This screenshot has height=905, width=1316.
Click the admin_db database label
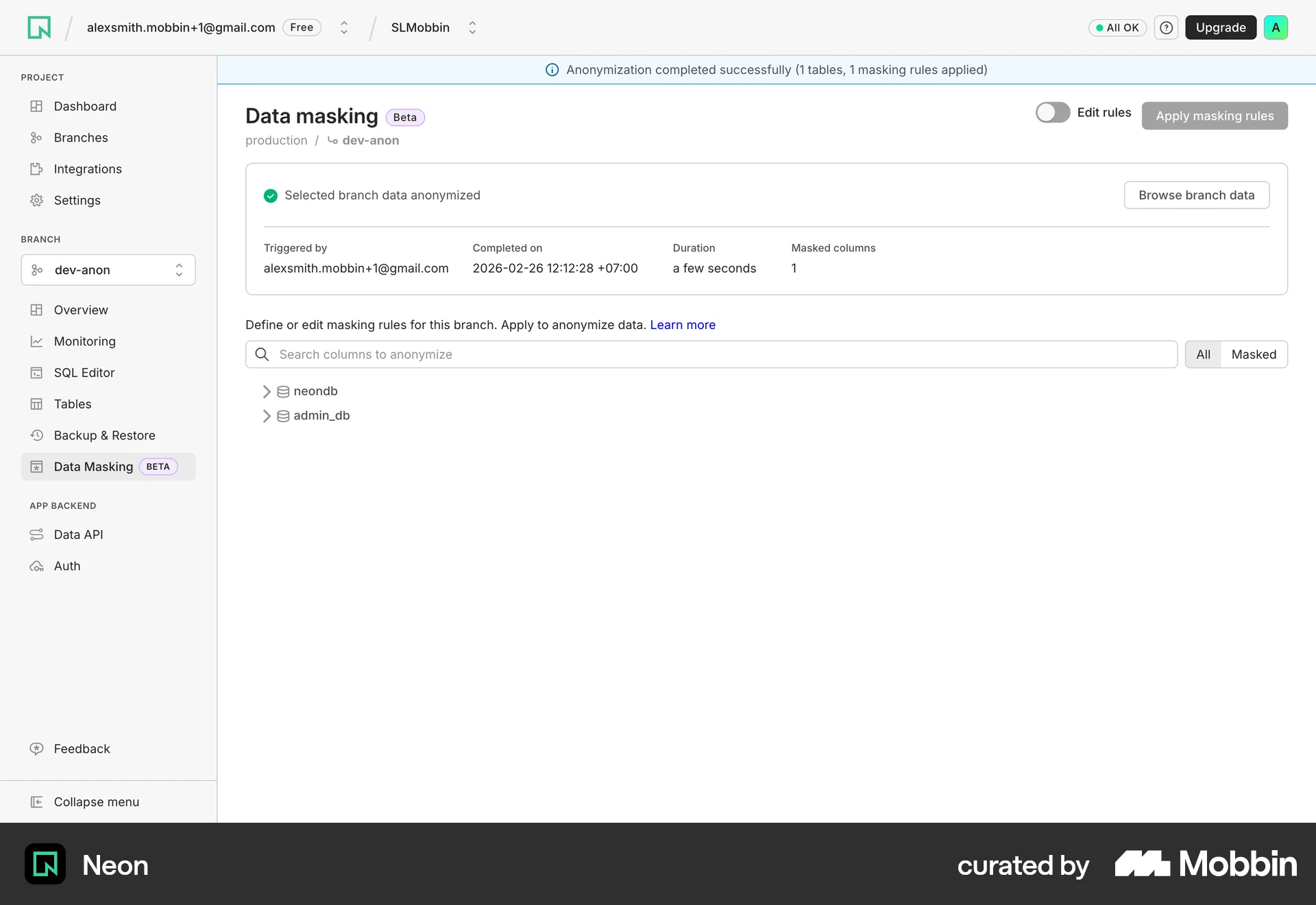tap(321, 416)
